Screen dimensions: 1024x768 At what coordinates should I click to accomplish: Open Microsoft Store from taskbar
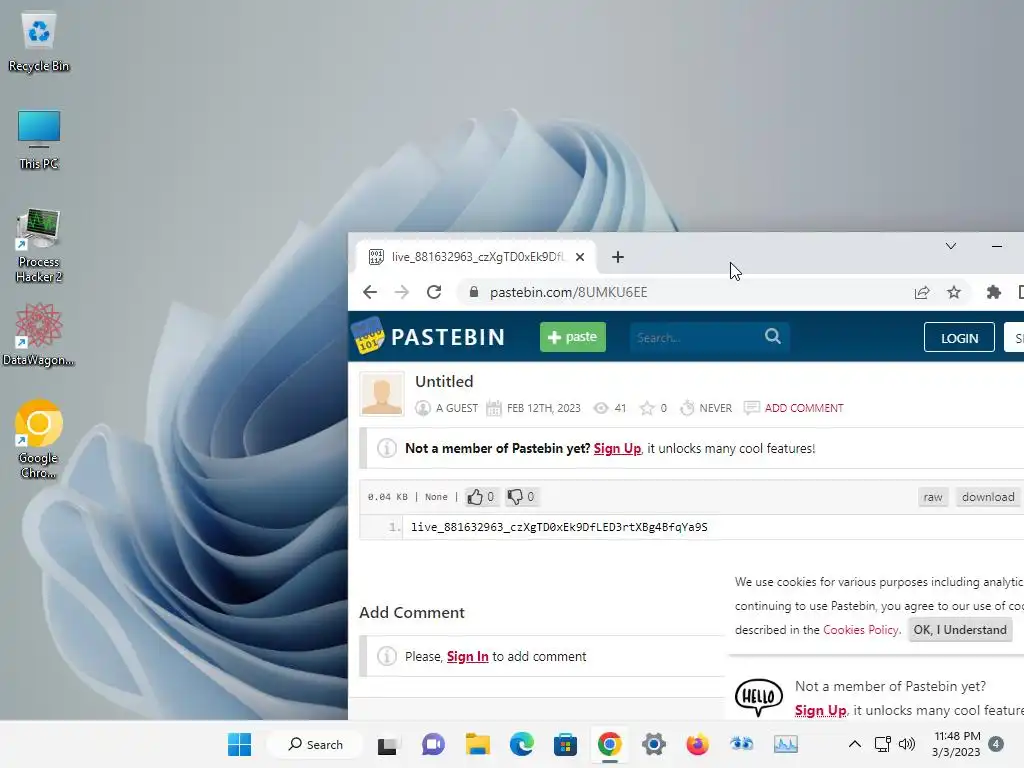(x=565, y=744)
